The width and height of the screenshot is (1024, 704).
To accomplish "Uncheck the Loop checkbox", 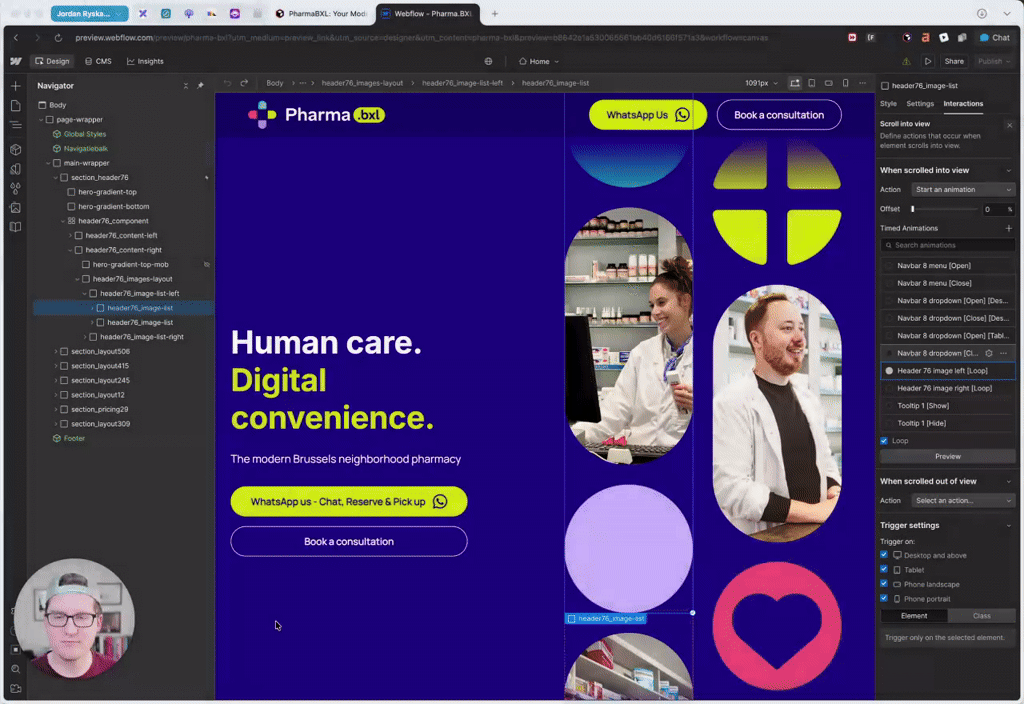I will 884,441.
